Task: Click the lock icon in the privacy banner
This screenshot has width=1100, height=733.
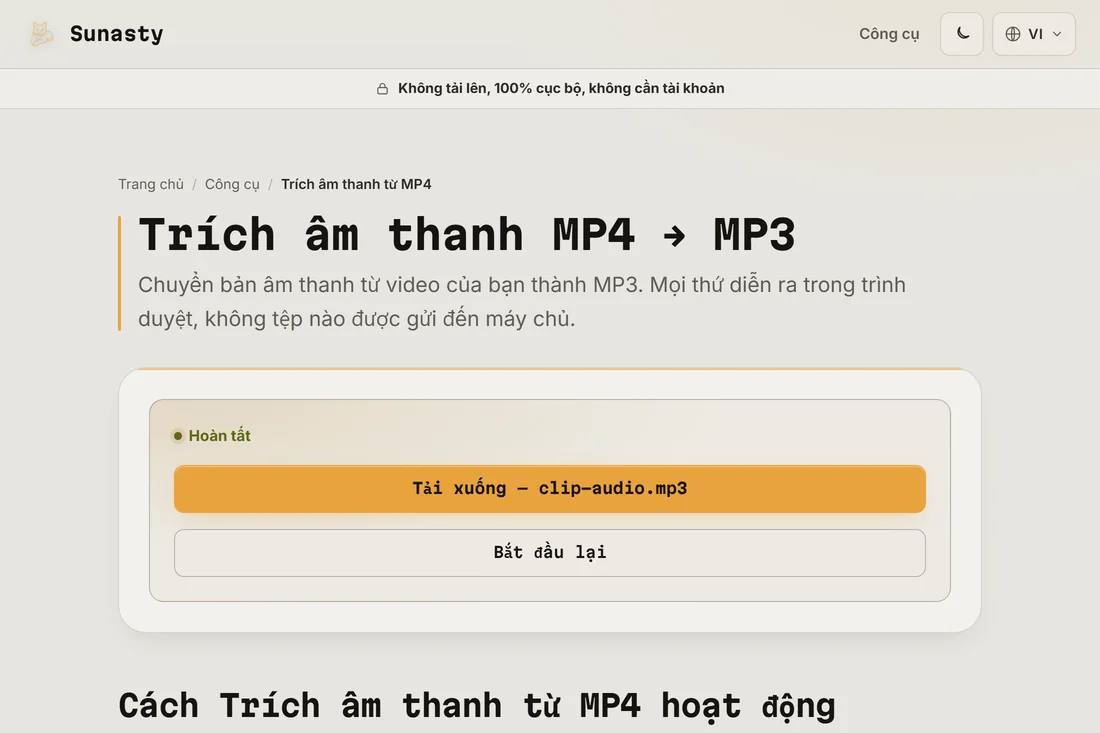Action: coord(382,88)
